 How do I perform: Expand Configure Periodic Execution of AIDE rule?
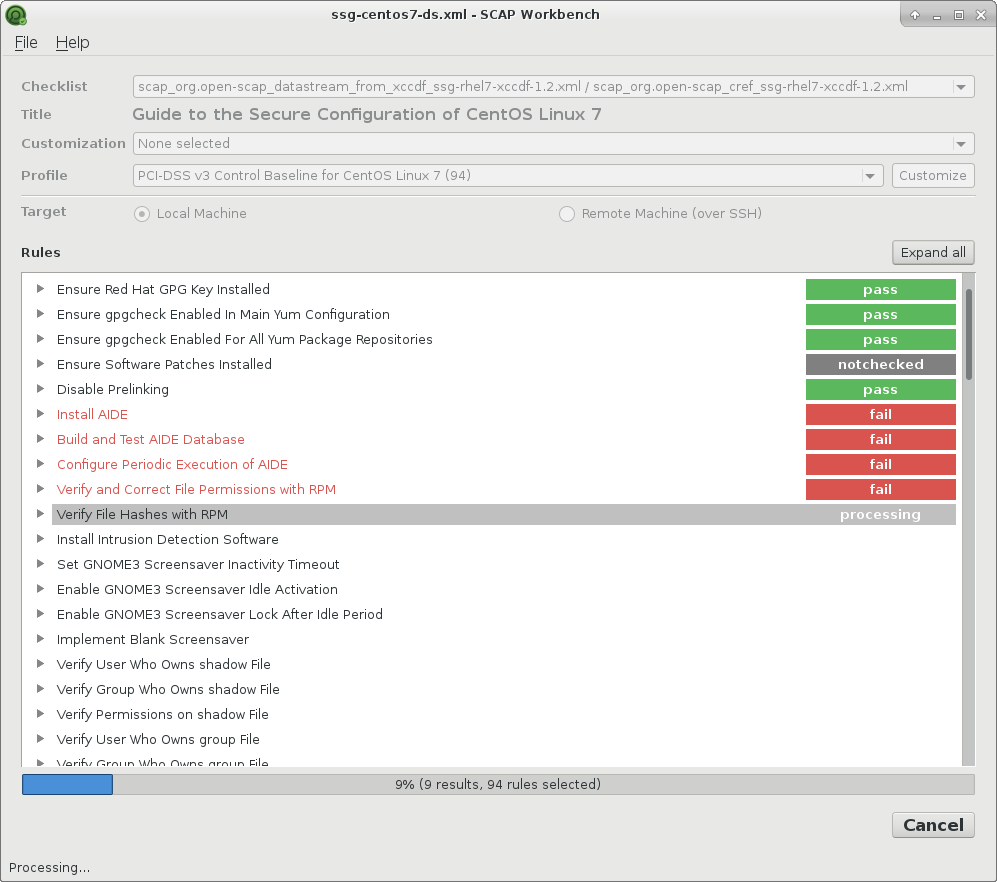coord(41,464)
